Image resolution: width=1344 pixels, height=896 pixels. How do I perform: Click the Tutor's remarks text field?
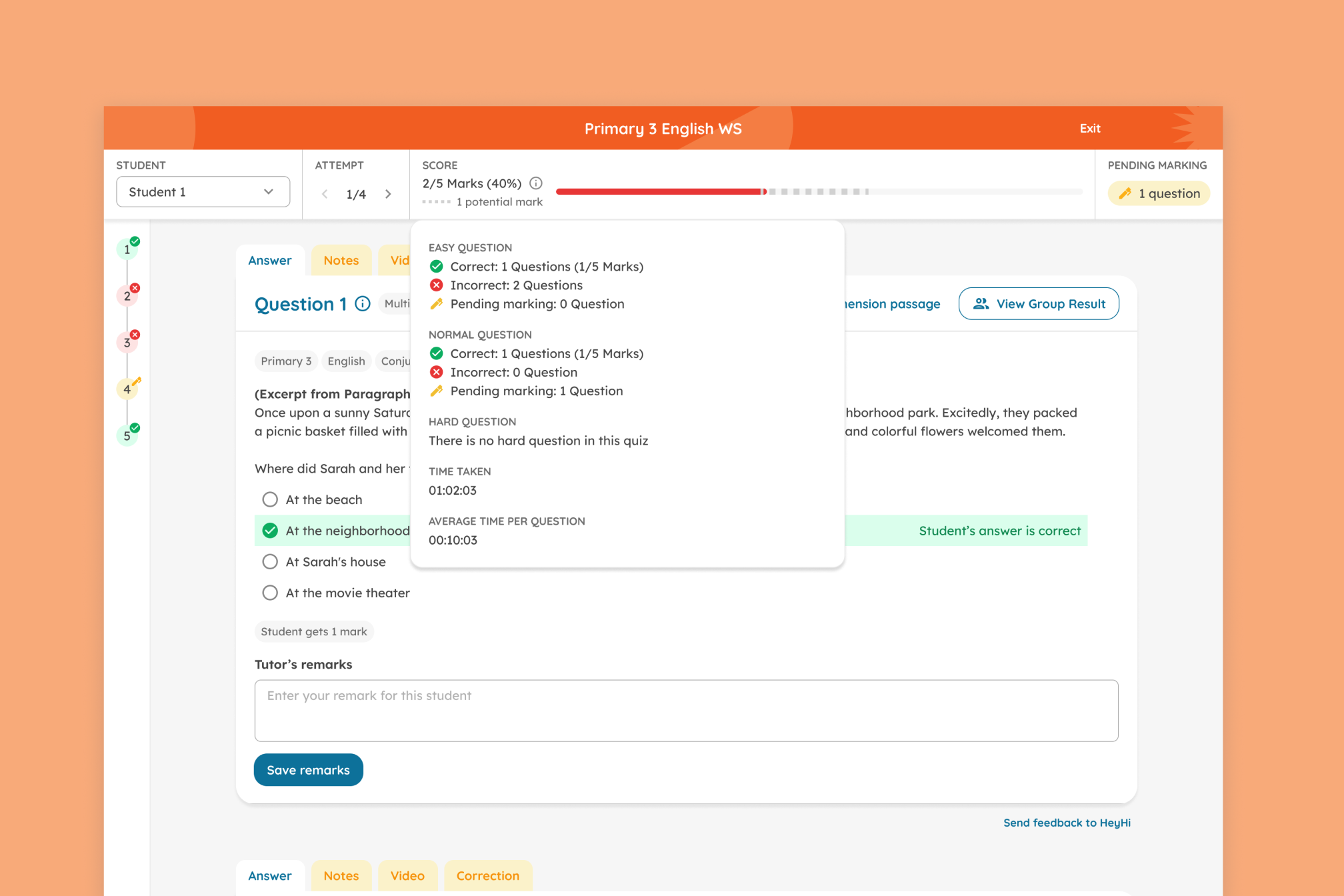tap(686, 711)
